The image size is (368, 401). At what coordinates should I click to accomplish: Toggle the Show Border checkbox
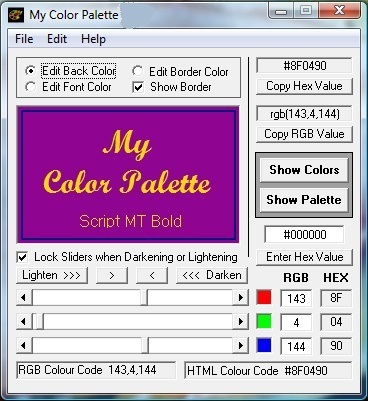point(138,87)
